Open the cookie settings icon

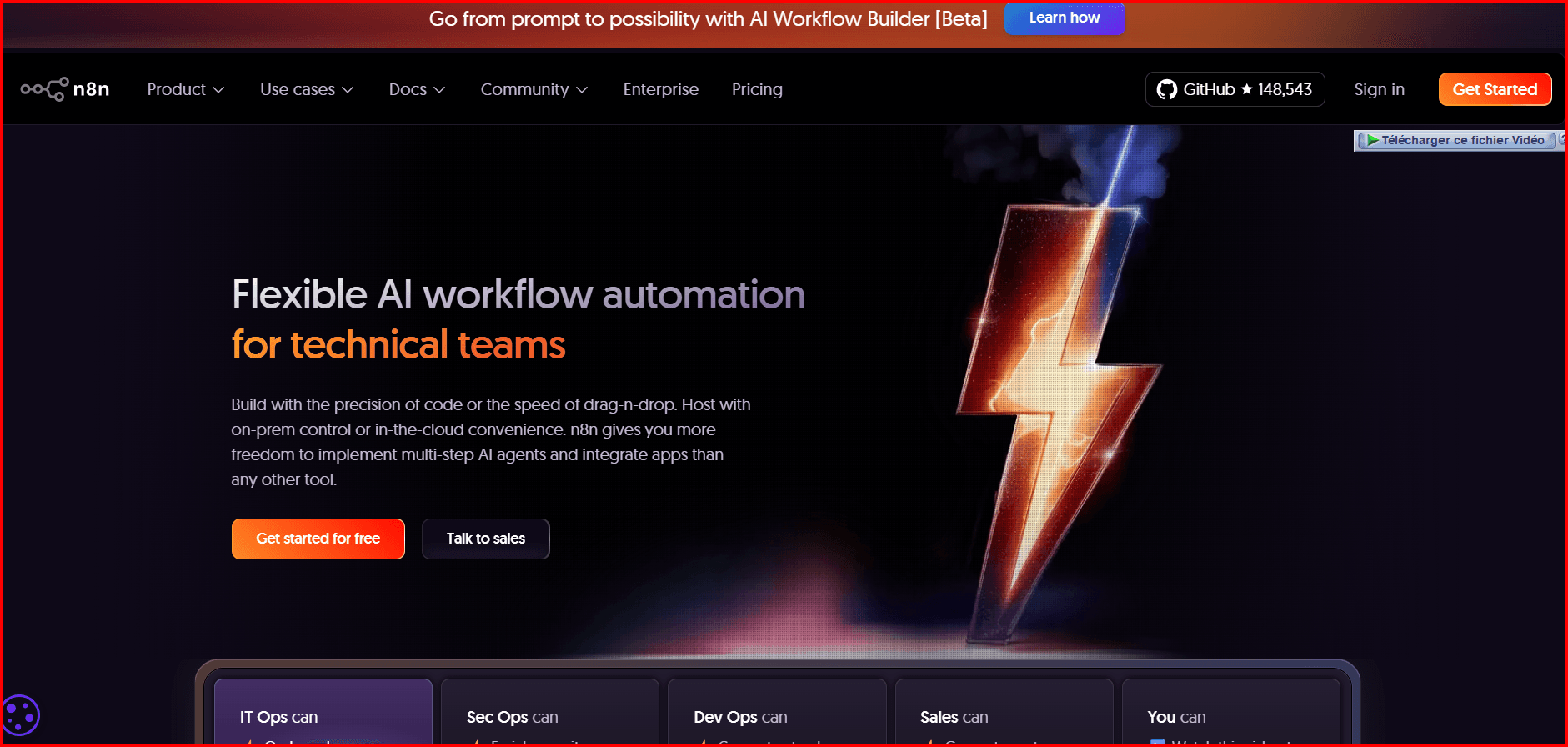[20, 714]
